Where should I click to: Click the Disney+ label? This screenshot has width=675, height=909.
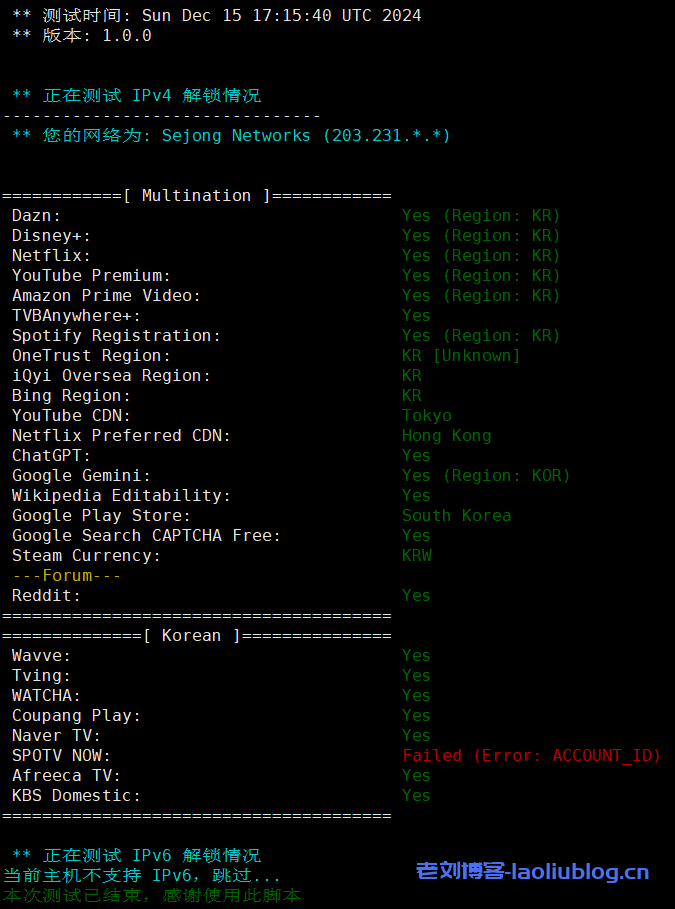(x=51, y=236)
